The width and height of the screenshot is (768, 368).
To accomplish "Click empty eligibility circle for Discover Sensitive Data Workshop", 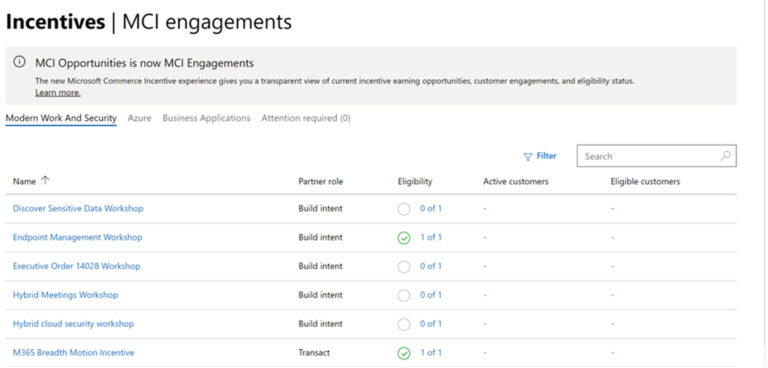I will click(404, 209).
